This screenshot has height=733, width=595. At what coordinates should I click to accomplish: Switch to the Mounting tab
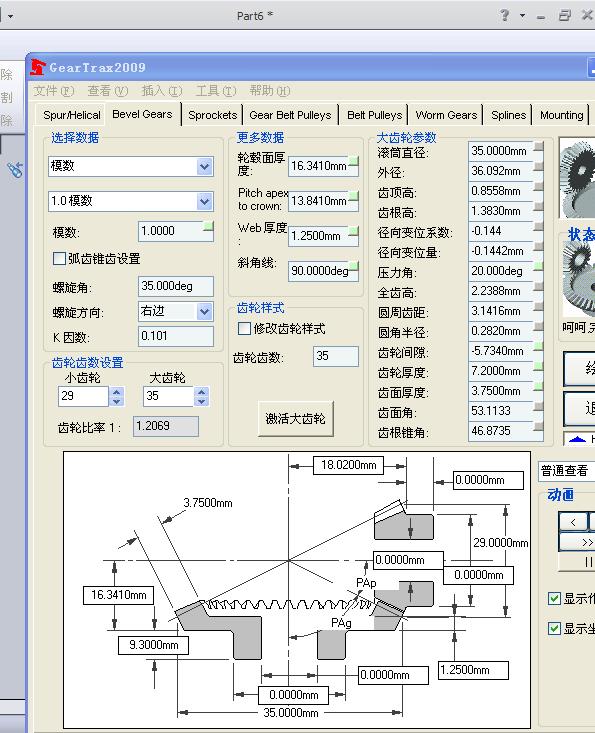click(x=562, y=115)
